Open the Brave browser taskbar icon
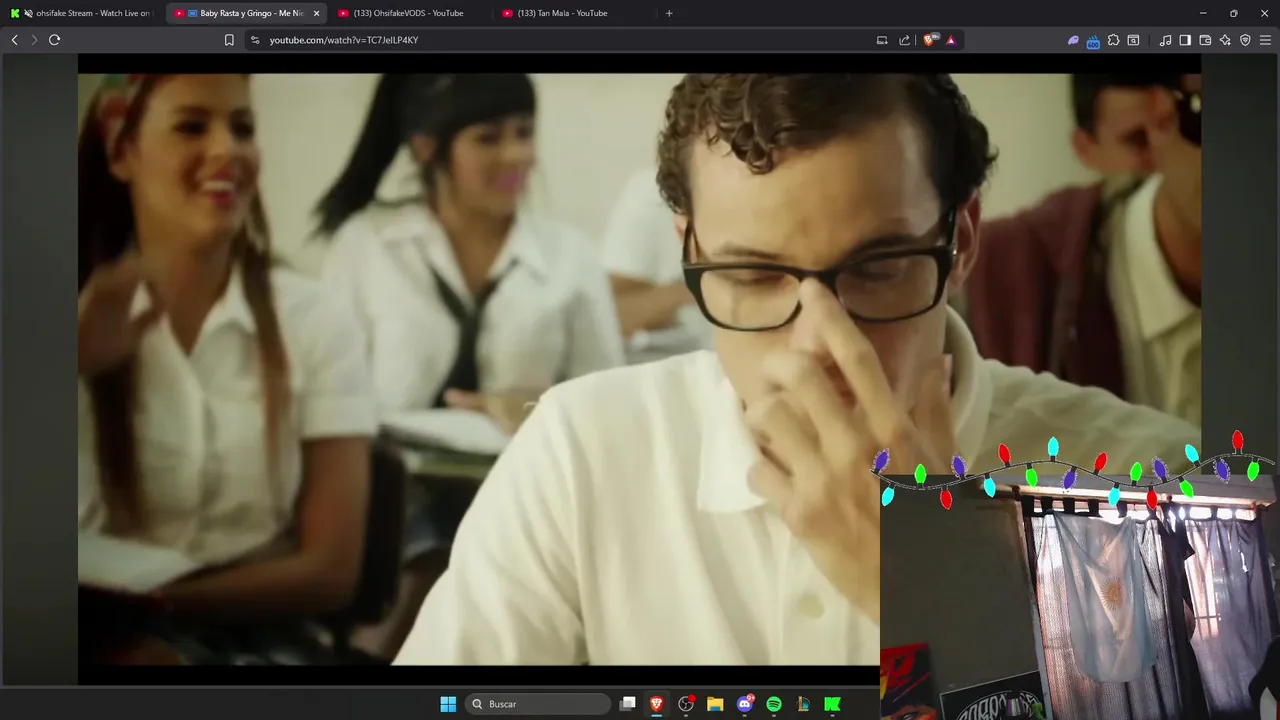The height and width of the screenshot is (720, 1280). [657, 704]
